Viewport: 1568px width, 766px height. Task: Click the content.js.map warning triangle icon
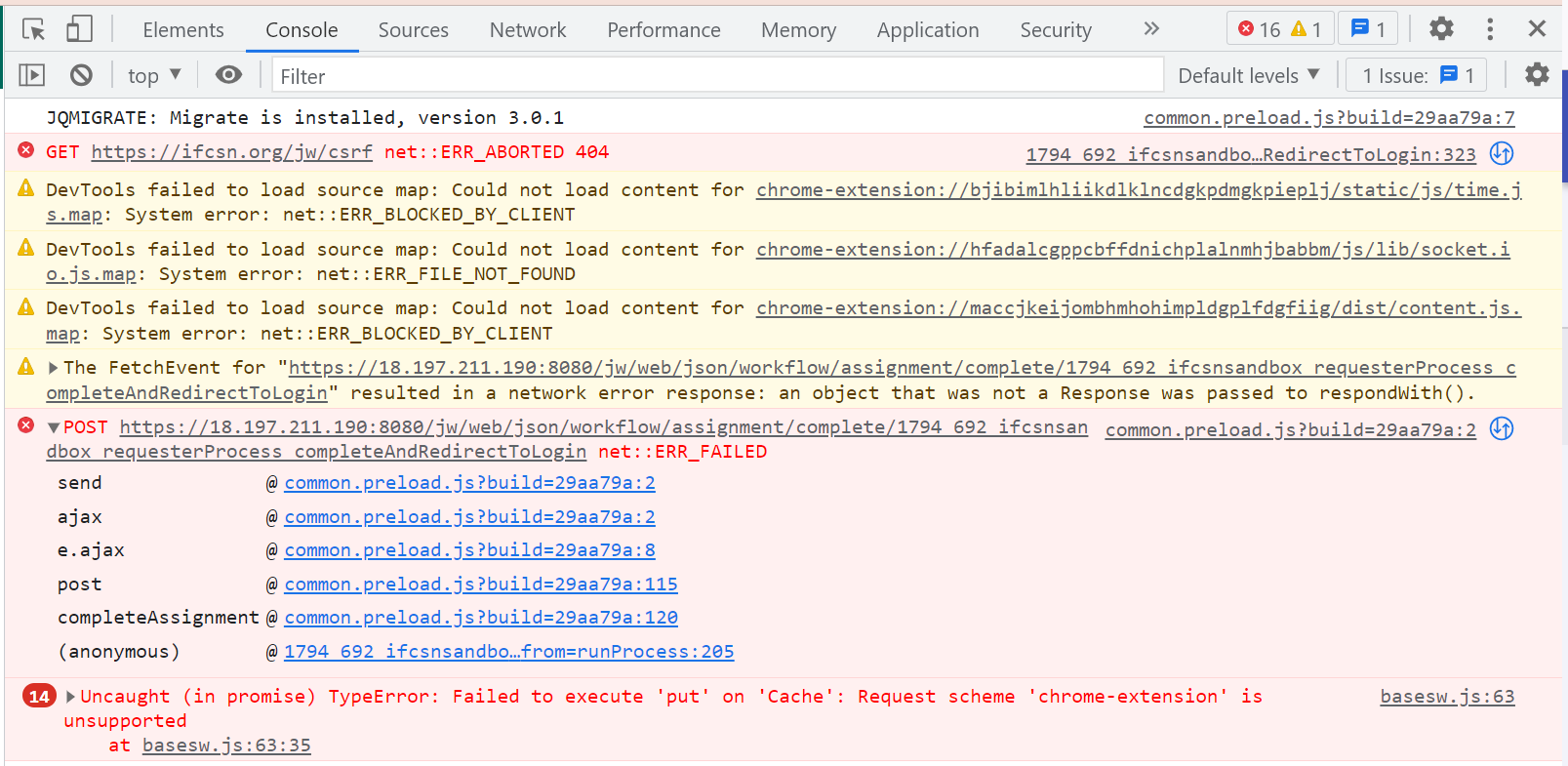pyautogui.click(x=26, y=307)
